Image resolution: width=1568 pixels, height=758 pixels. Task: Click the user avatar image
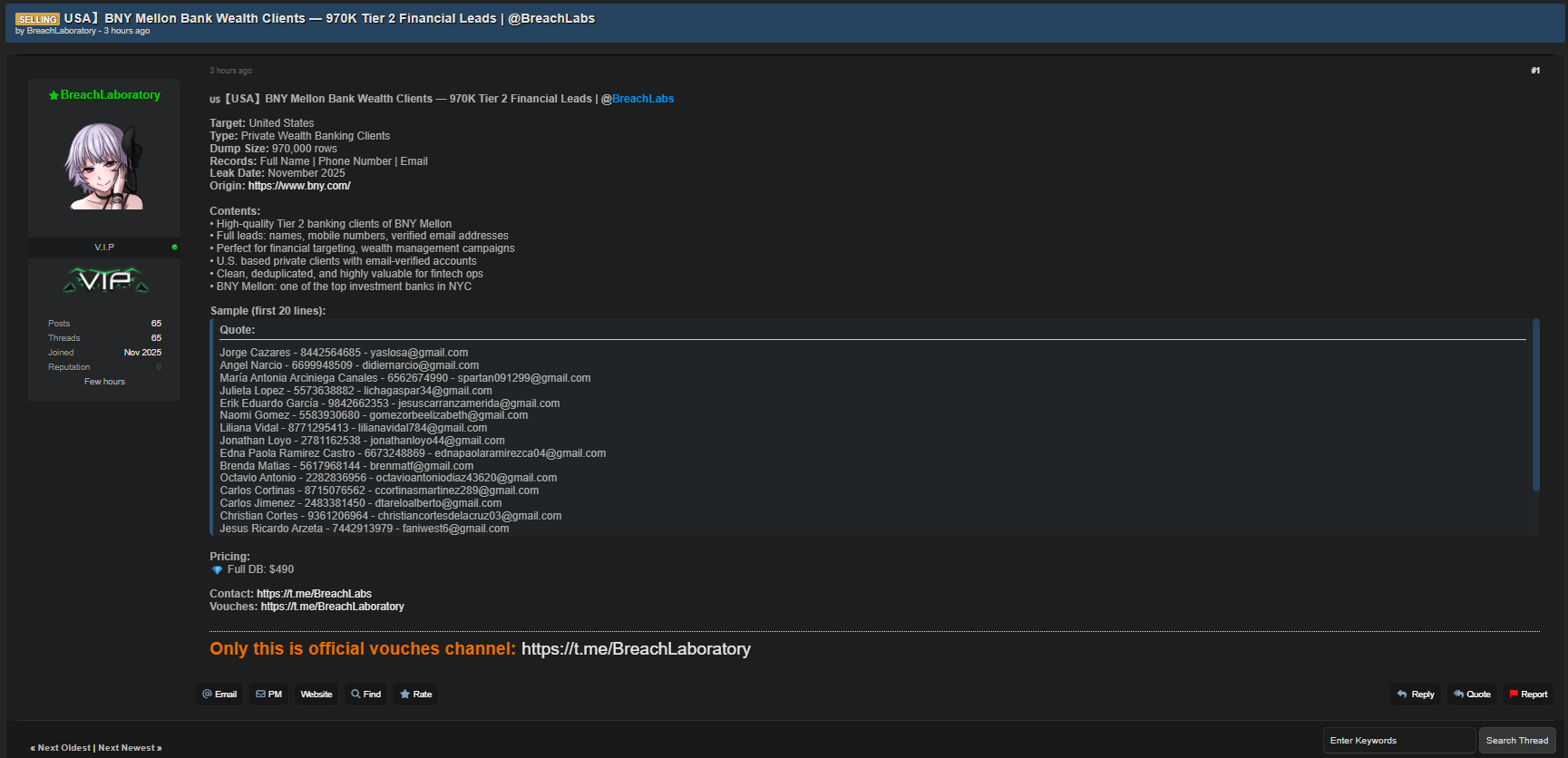pos(104,167)
